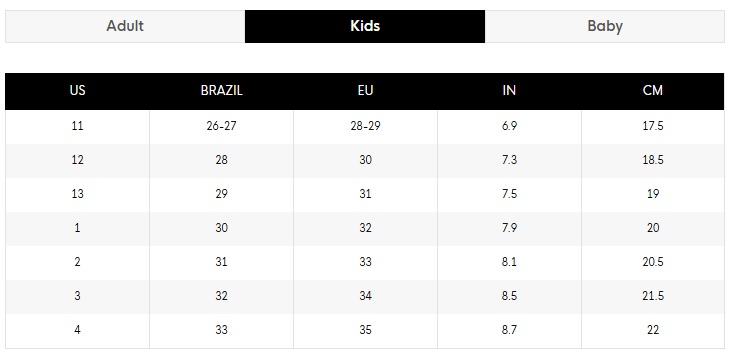Click the IN column header
Image resolution: width=736 pixels, height=363 pixels.
(509, 91)
